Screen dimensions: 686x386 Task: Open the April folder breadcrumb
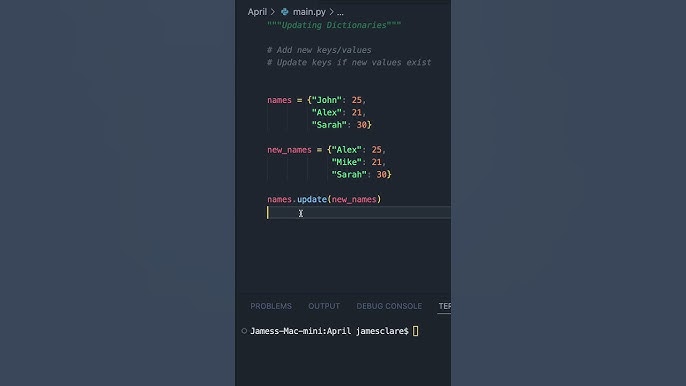257,12
